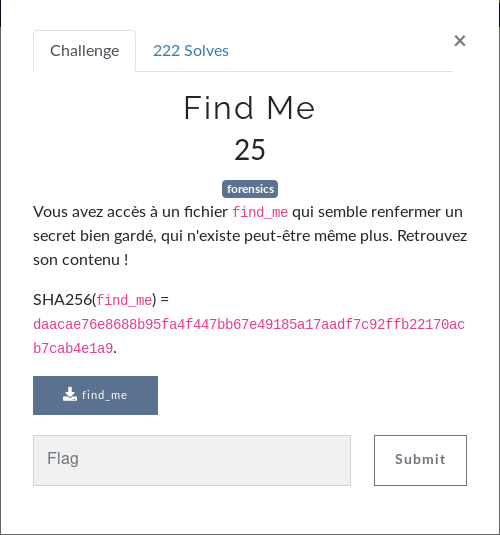Screen dimensions: 500x535
Task: Click the 25 points value
Action: (250, 149)
